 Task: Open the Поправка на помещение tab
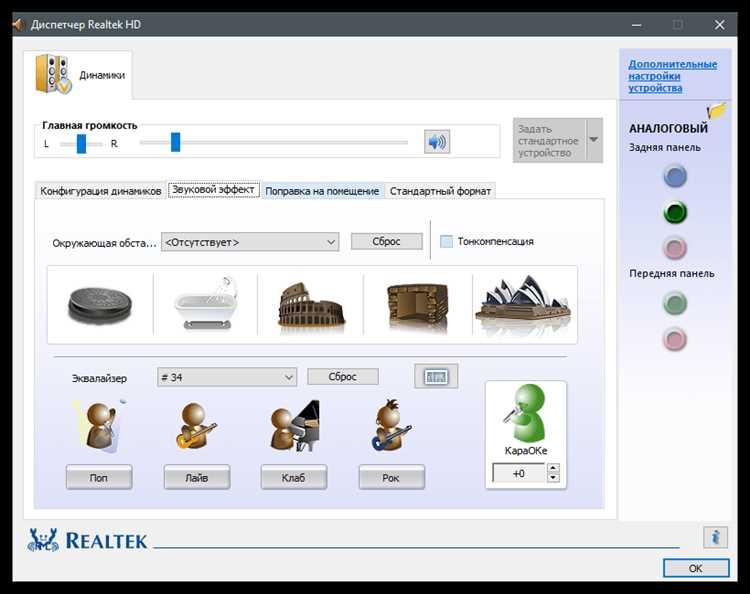[x=322, y=191]
